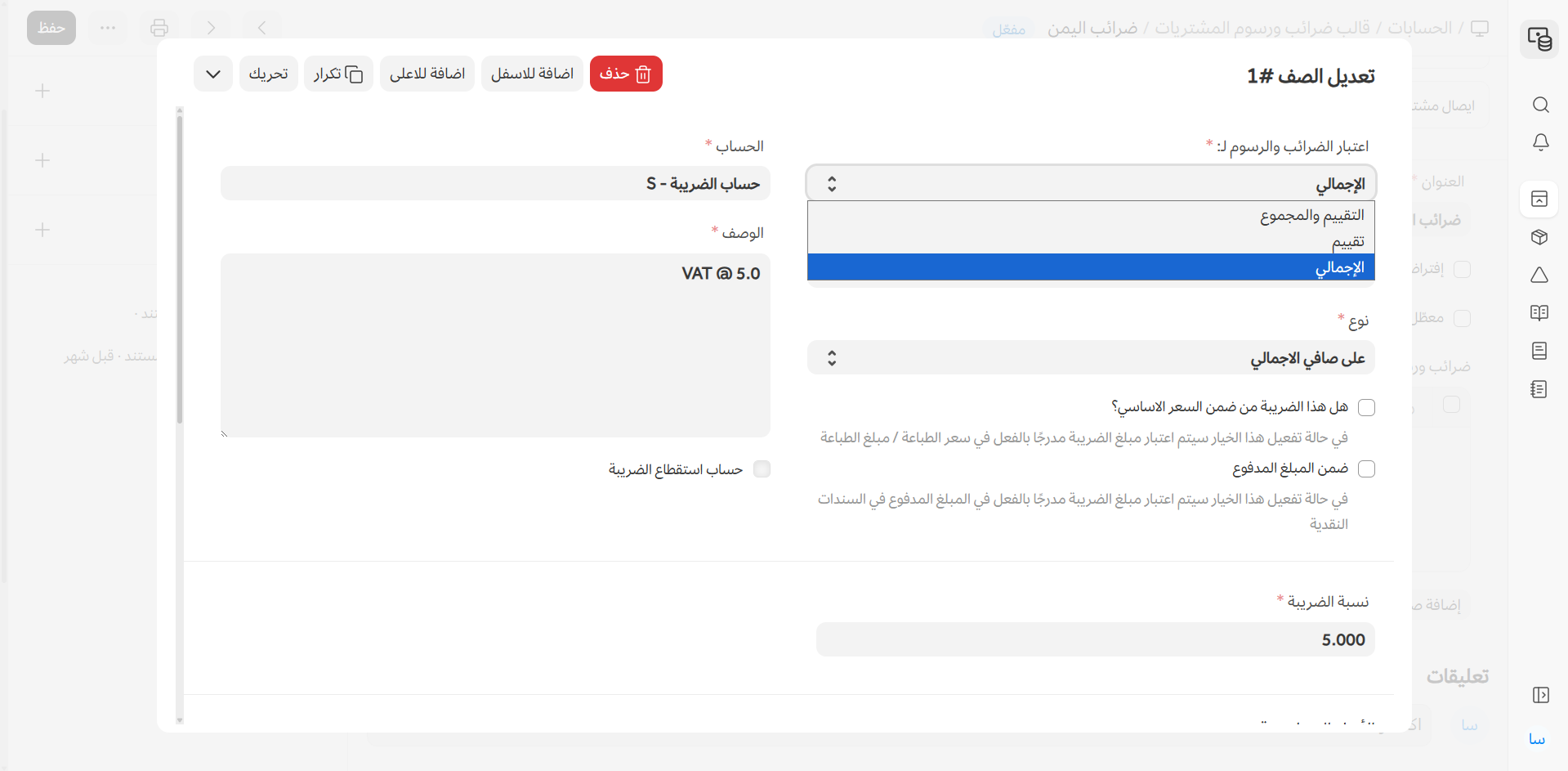Click the 'تكرار' duplicate button

(x=338, y=74)
